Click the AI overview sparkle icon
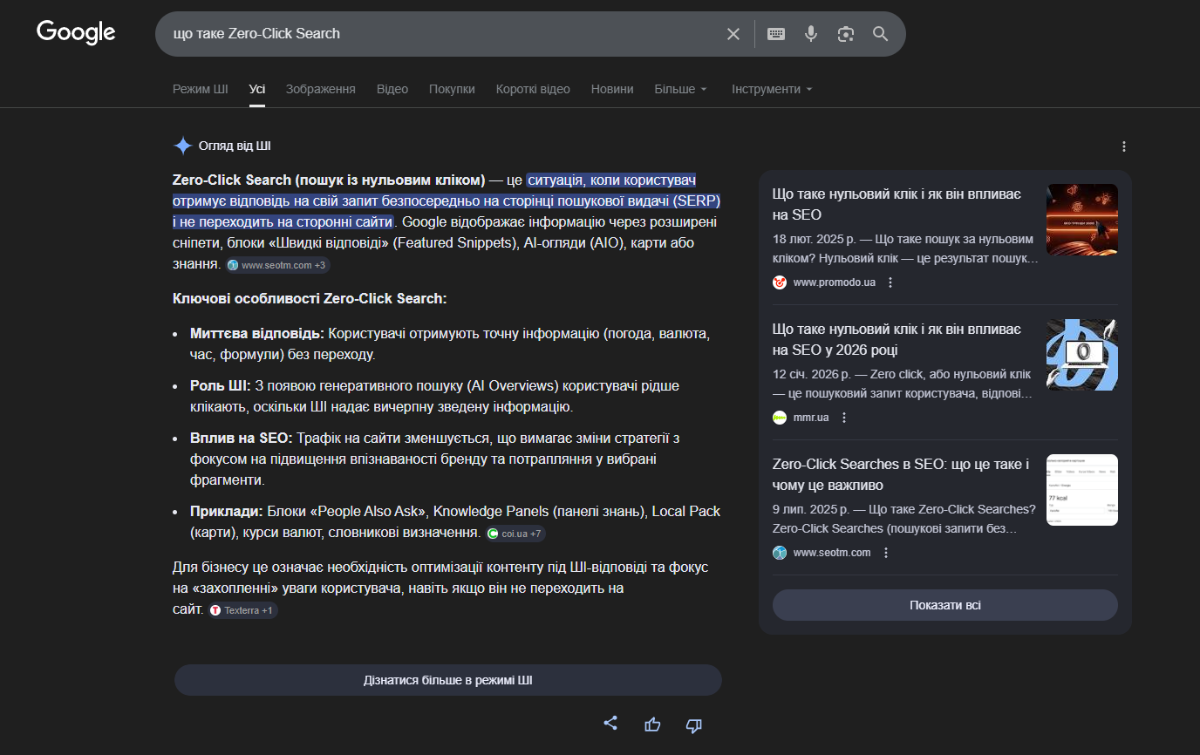 [x=183, y=145]
